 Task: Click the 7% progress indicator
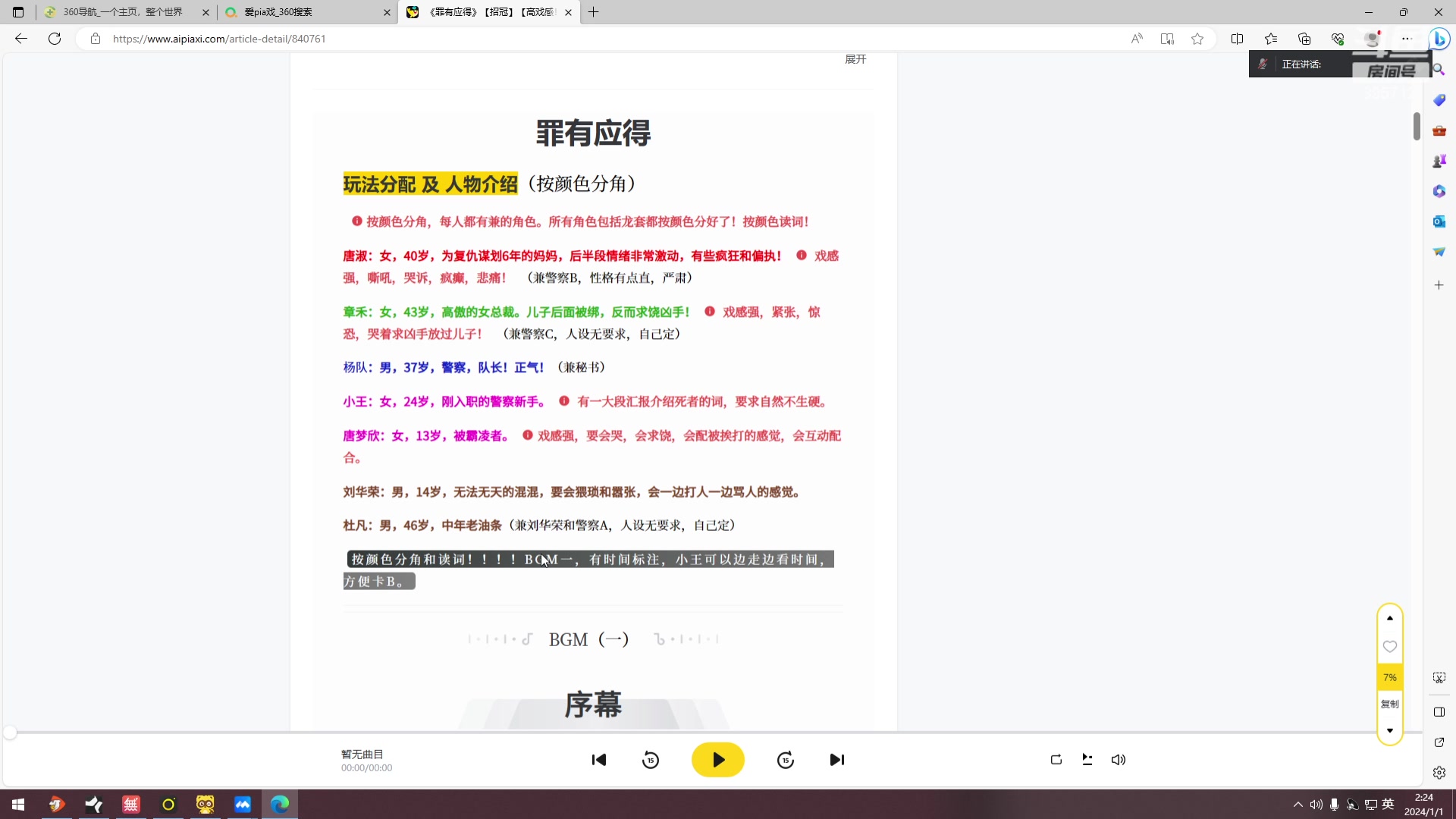point(1389,676)
